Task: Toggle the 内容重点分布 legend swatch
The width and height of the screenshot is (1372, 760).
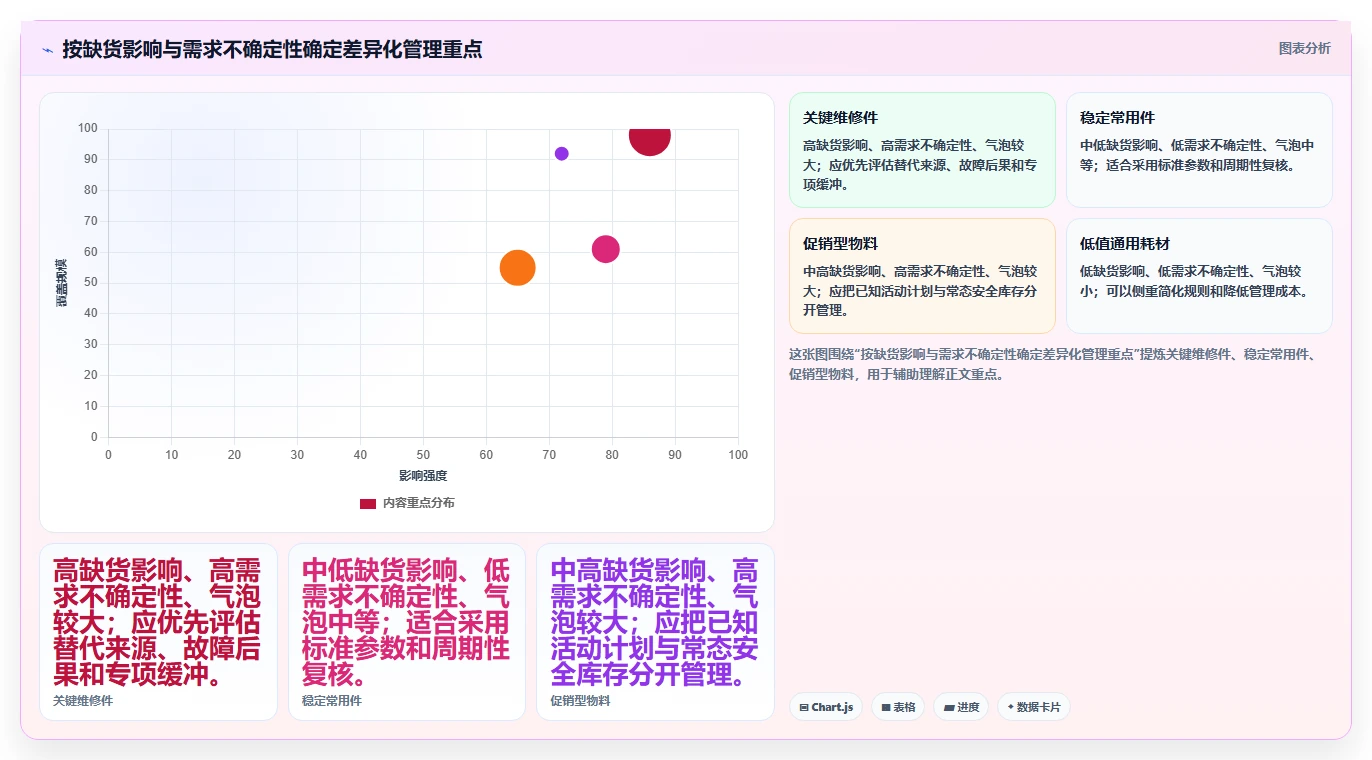Action: click(368, 503)
